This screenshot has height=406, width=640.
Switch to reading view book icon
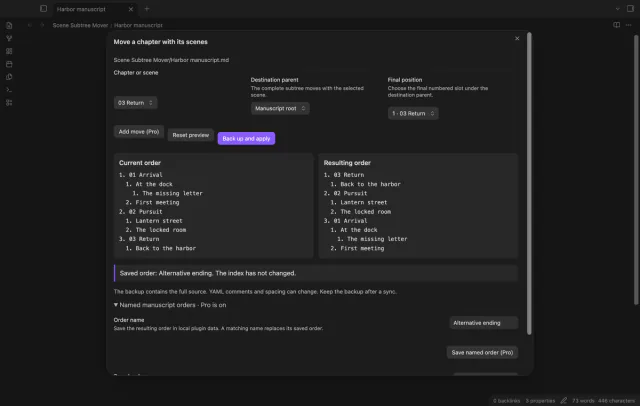(616, 25)
